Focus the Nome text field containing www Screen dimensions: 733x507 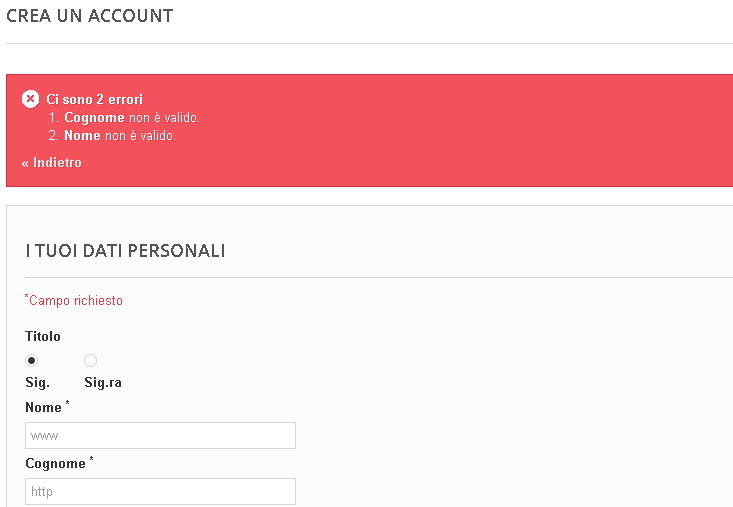coord(160,436)
